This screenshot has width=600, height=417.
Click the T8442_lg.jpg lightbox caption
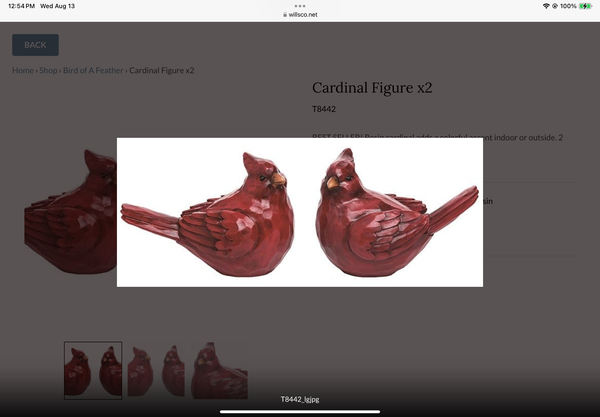pyautogui.click(x=300, y=399)
